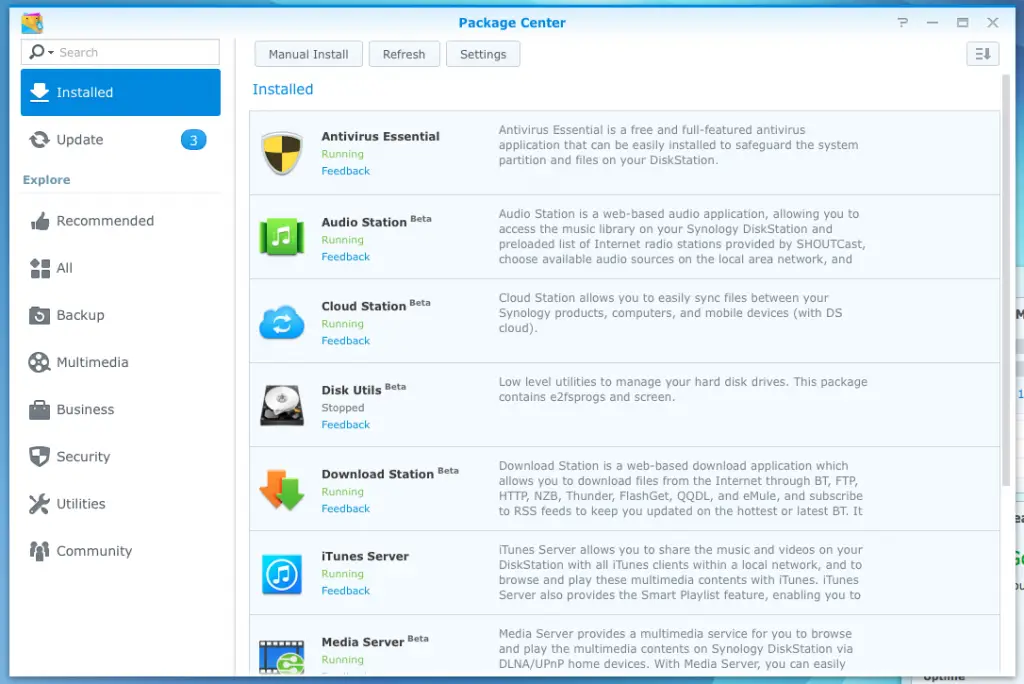Click the Manual Install button
This screenshot has width=1024, height=684.
308,54
